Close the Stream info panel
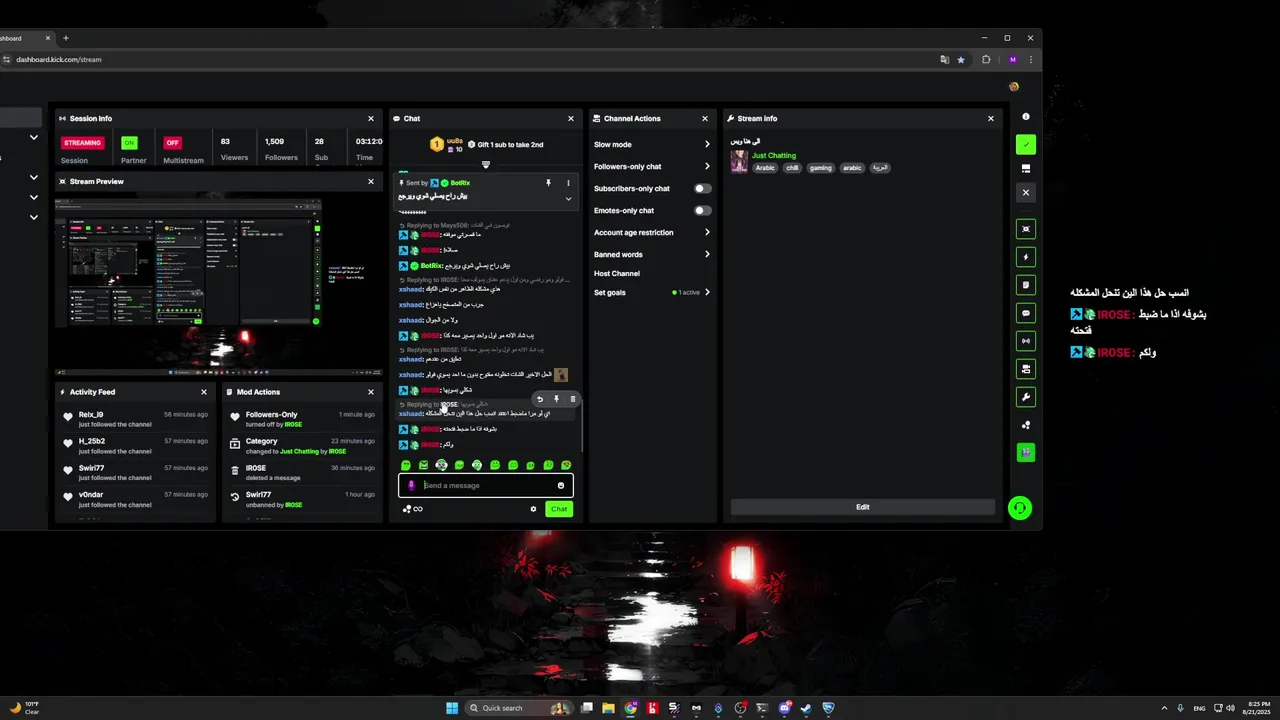Screen dimensions: 1280x720 coord(991,118)
